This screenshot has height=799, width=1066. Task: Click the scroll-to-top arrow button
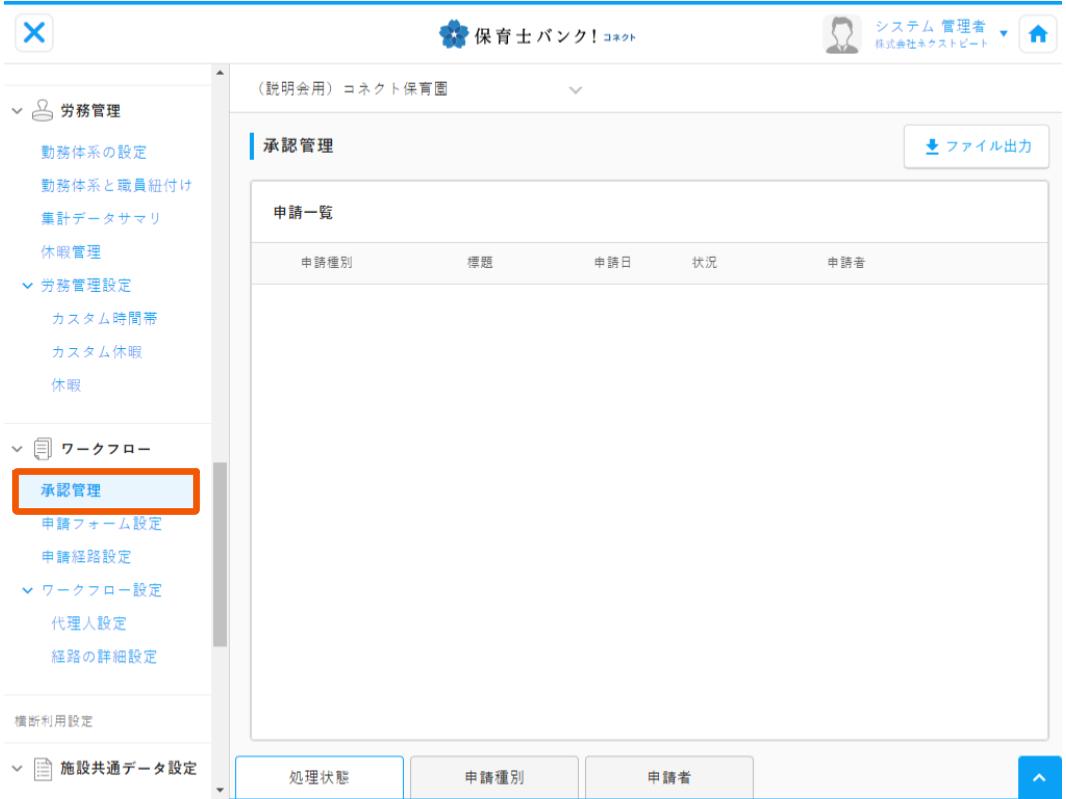(x=1041, y=777)
